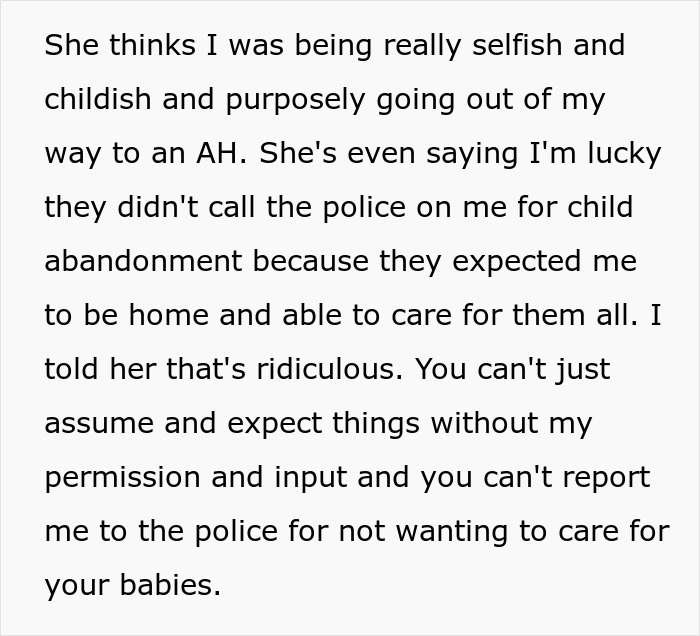Click the word 'purposely'
The image size is (700, 636).
(296, 101)
